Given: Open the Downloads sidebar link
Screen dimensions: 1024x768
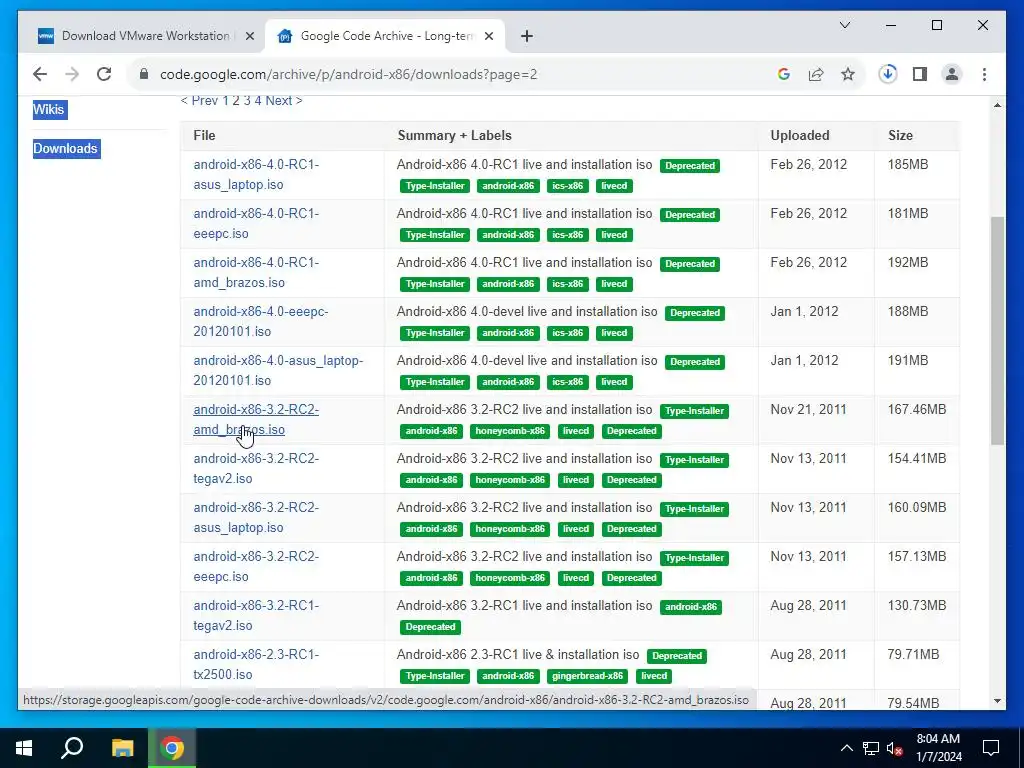Looking at the screenshot, I should point(66,148).
